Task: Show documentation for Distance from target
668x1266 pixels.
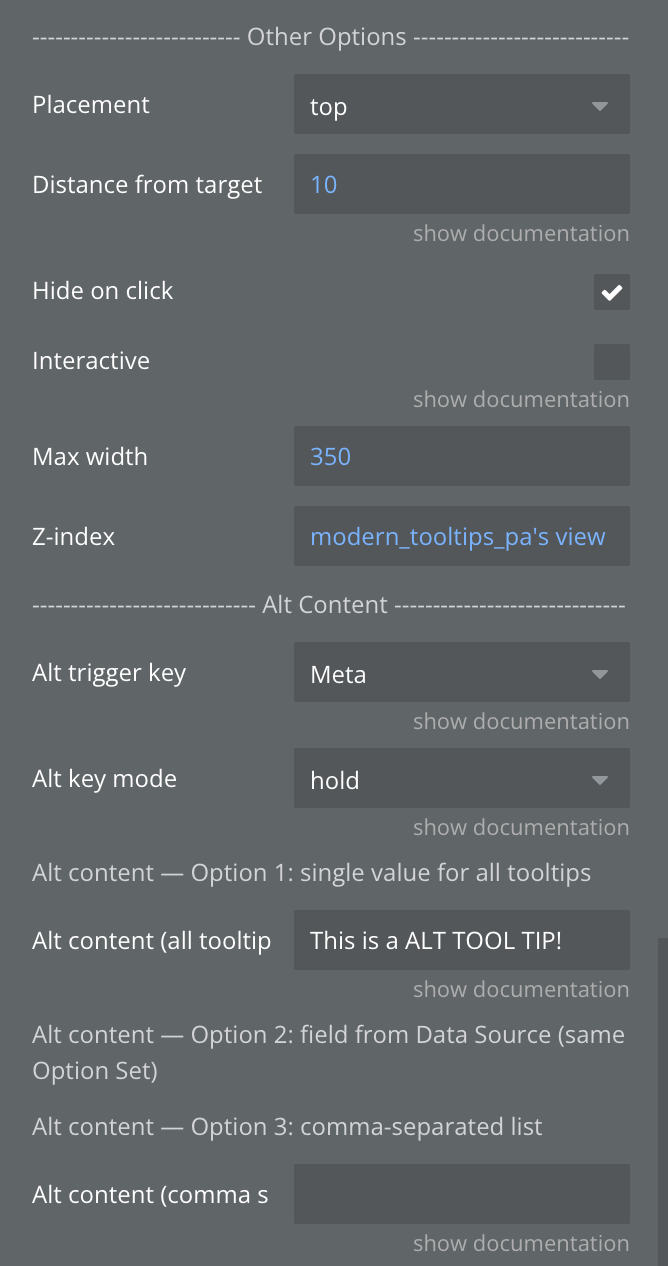Action: [521, 234]
